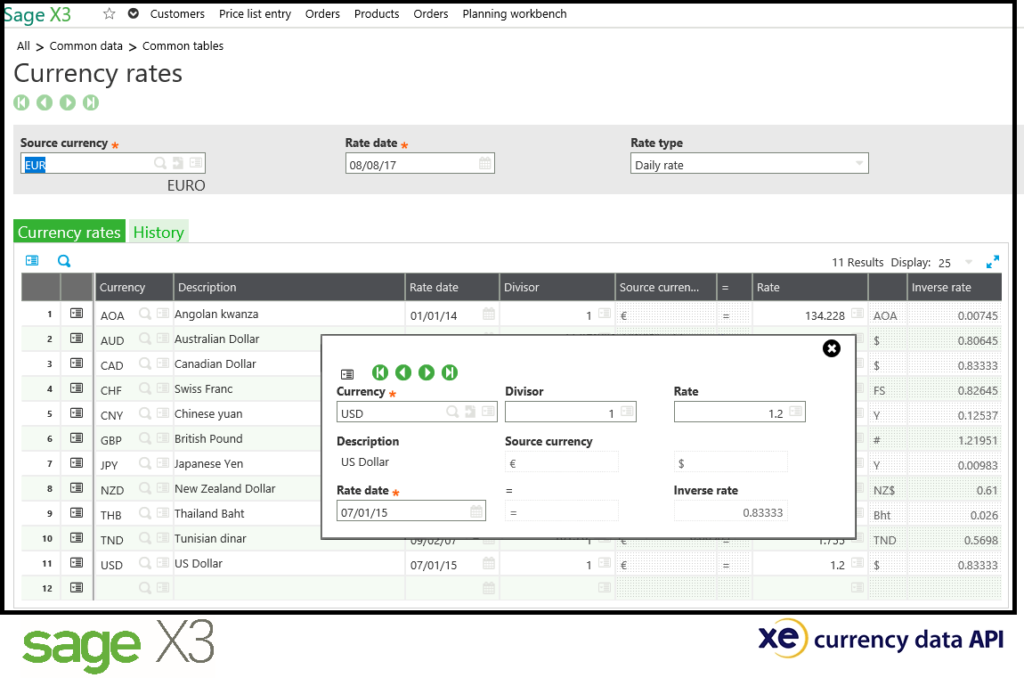Open the dropdown arrow next to the star
This screenshot has height=686, width=1024.
tap(133, 14)
